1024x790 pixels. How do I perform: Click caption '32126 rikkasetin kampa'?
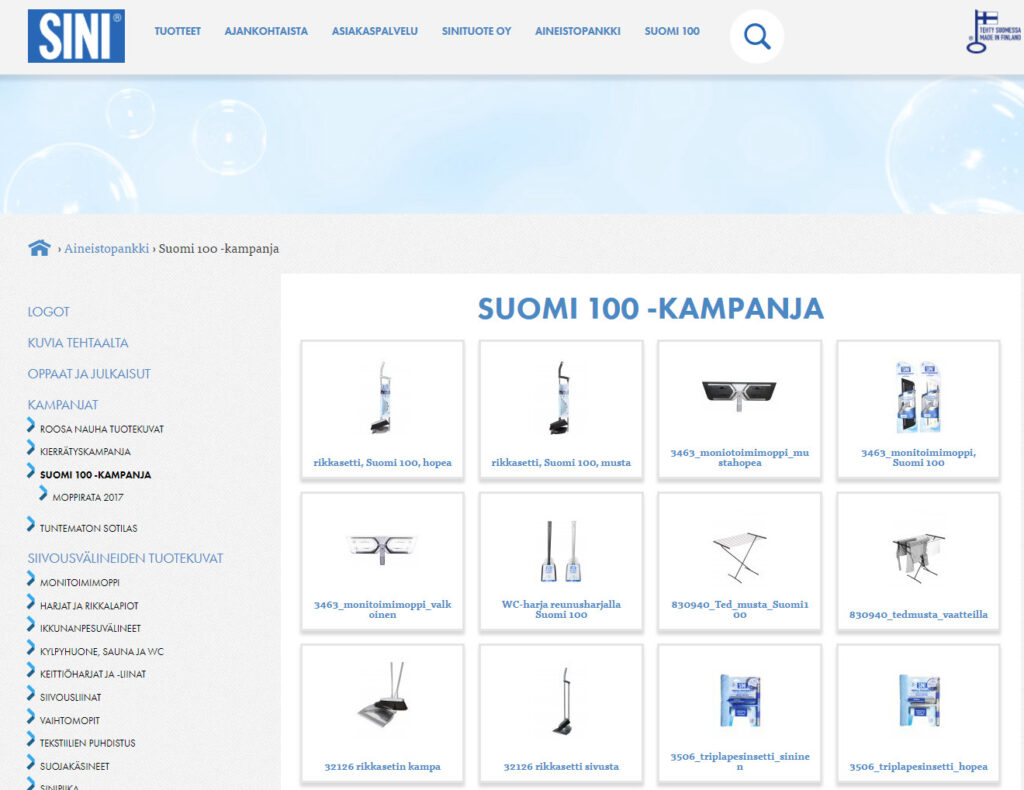(x=382, y=766)
